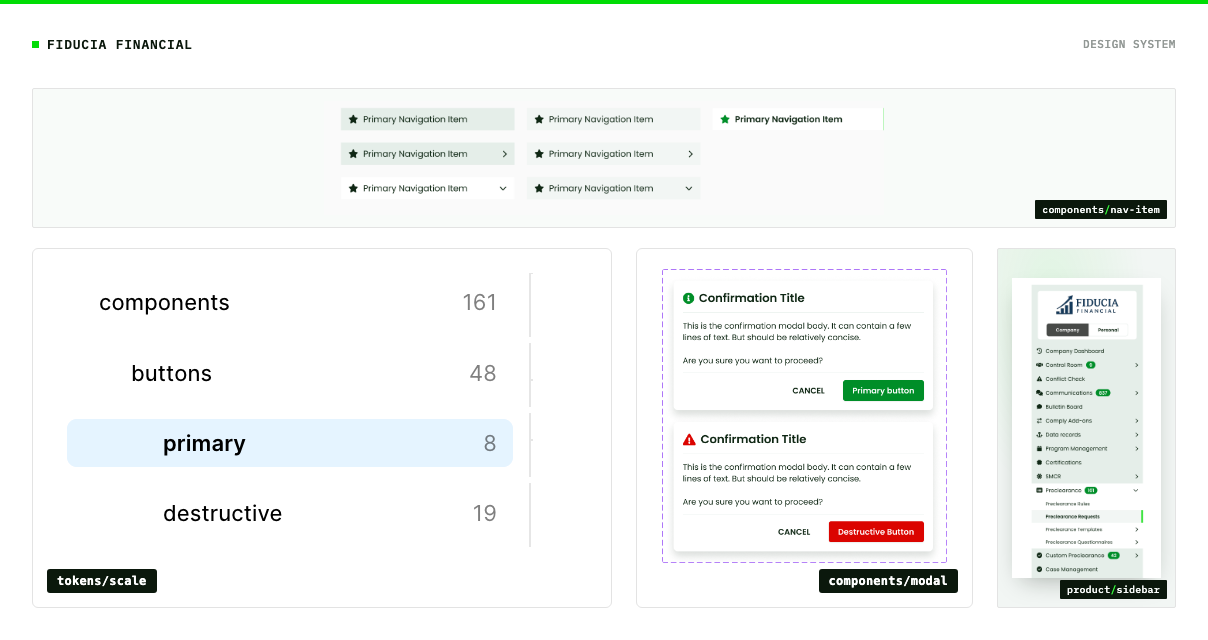Select the buttons row in the scale tree
This screenshot has width=1208, height=640.
[290, 373]
